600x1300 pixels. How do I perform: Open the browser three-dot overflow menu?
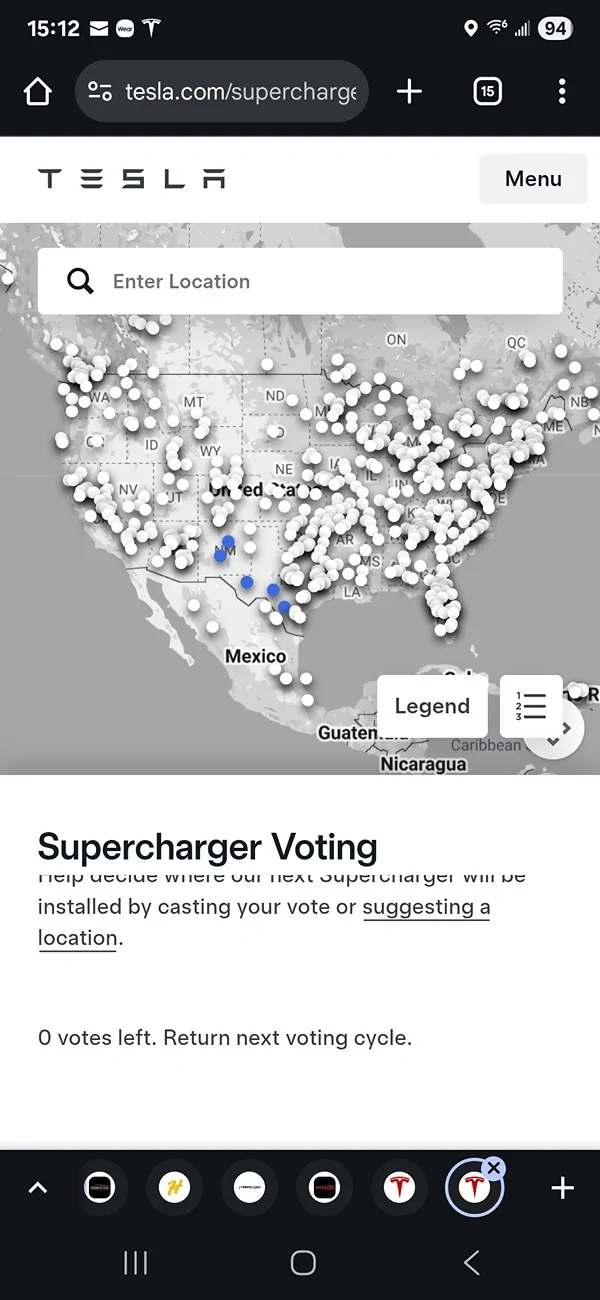coord(562,91)
